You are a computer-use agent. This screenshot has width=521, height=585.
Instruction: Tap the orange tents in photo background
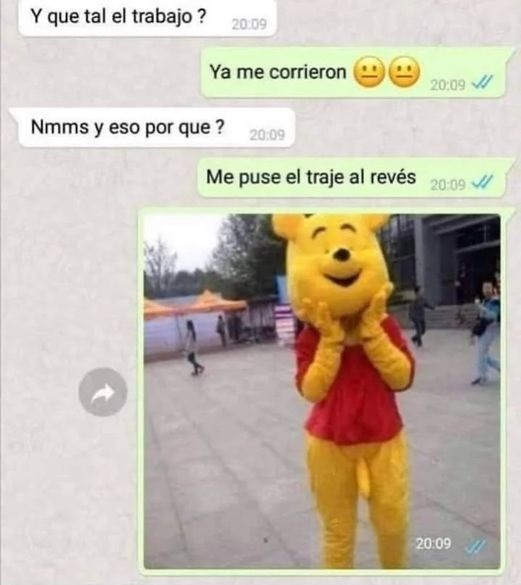tap(196, 304)
